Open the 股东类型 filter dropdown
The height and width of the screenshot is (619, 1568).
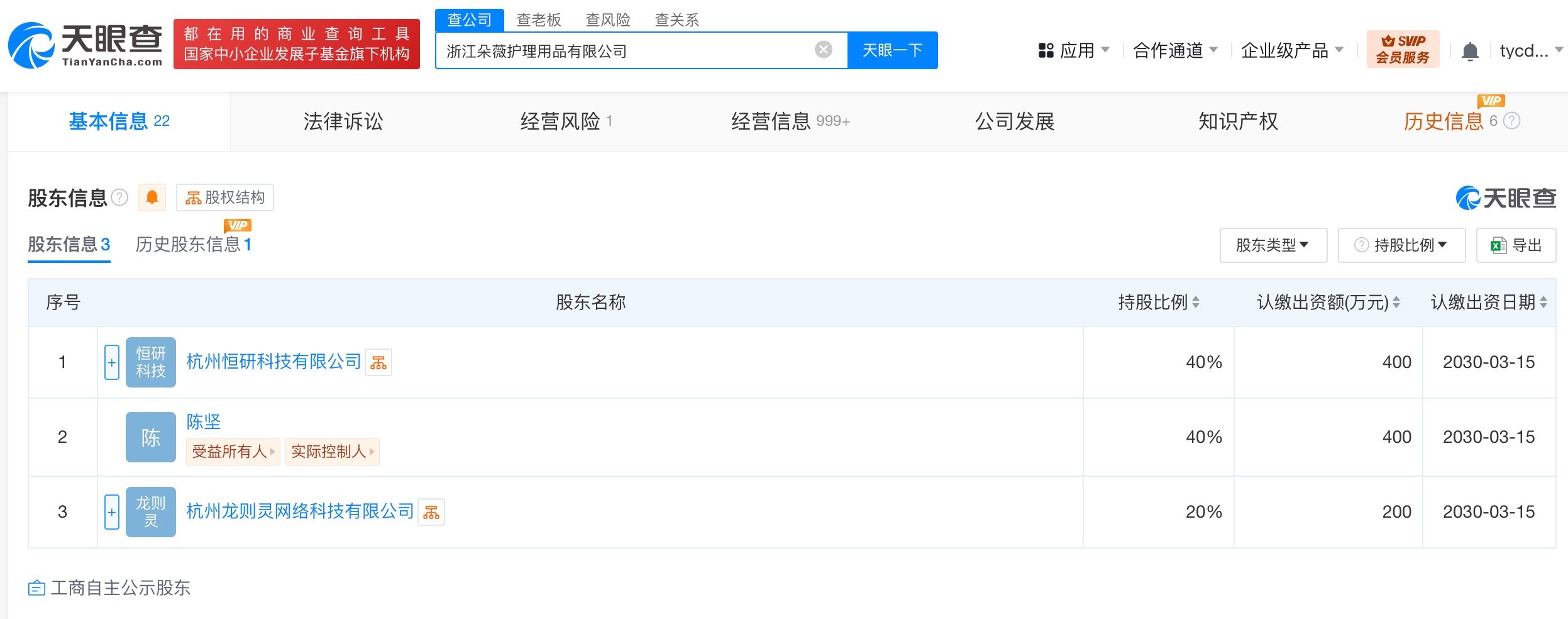(x=1273, y=245)
